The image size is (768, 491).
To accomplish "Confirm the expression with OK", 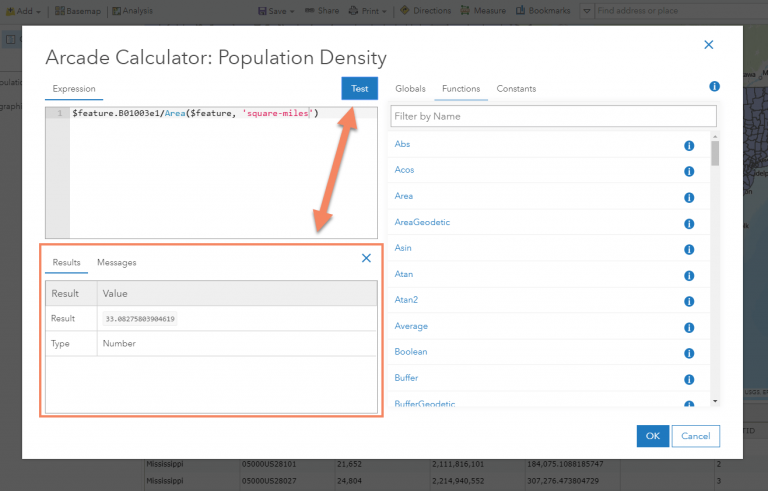I will click(x=652, y=436).
